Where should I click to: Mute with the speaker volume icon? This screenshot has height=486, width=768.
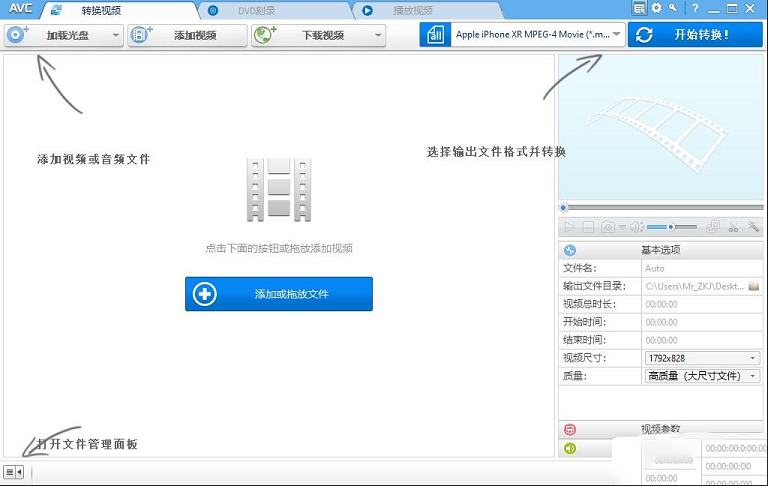click(x=636, y=227)
